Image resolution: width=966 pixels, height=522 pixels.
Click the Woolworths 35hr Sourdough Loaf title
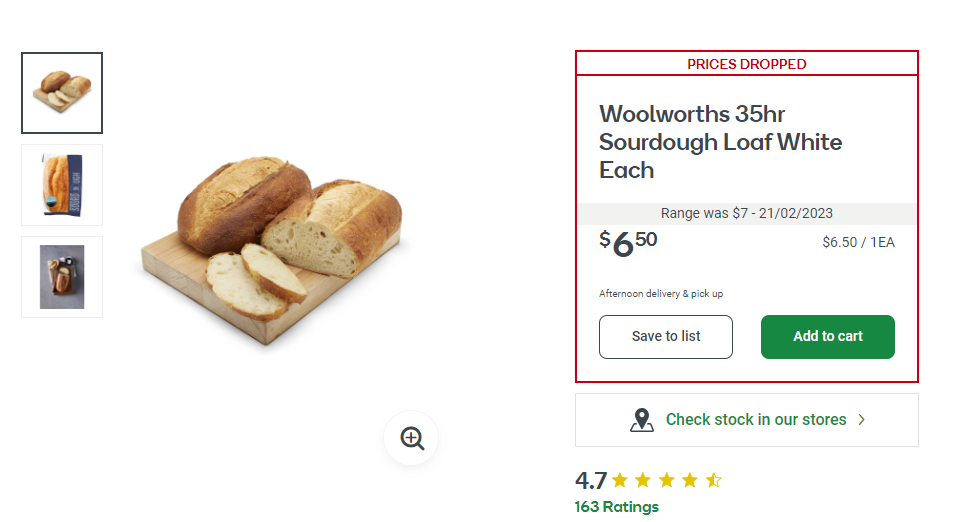point(720,142)
